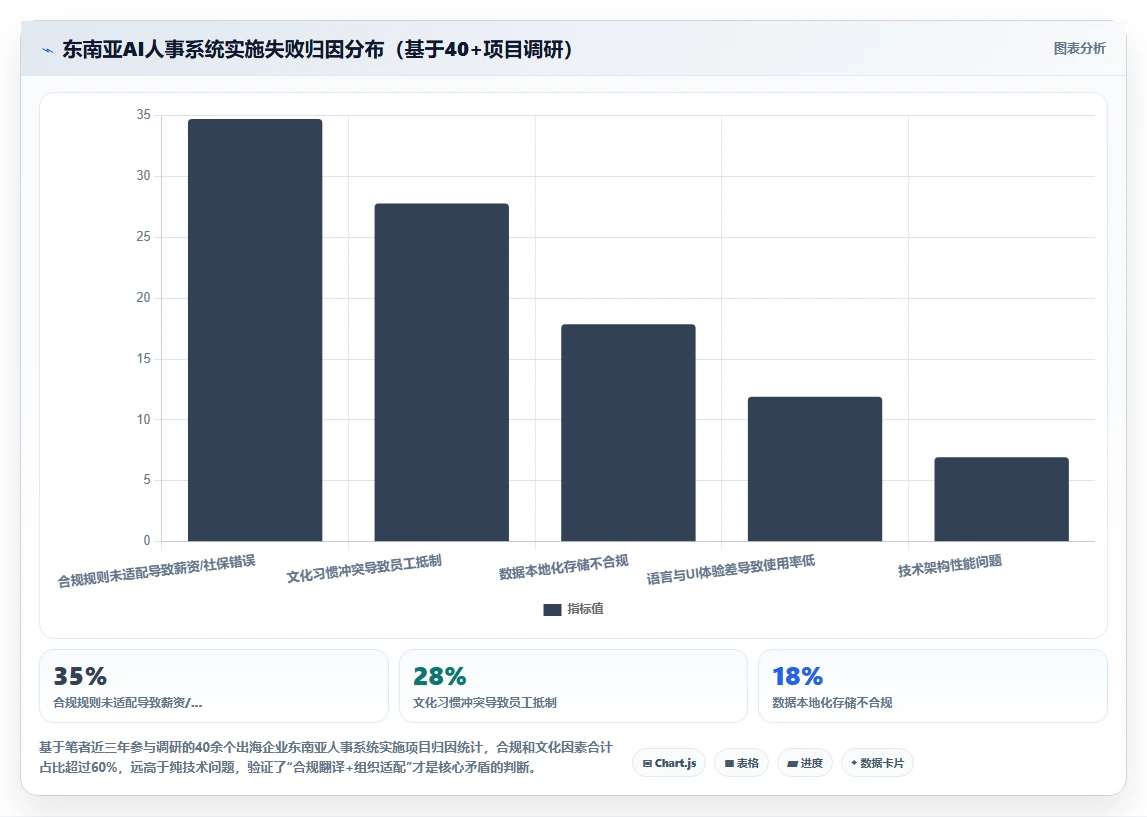Click the 18% value text
1147x817 pixels.
tap(797, 676)
